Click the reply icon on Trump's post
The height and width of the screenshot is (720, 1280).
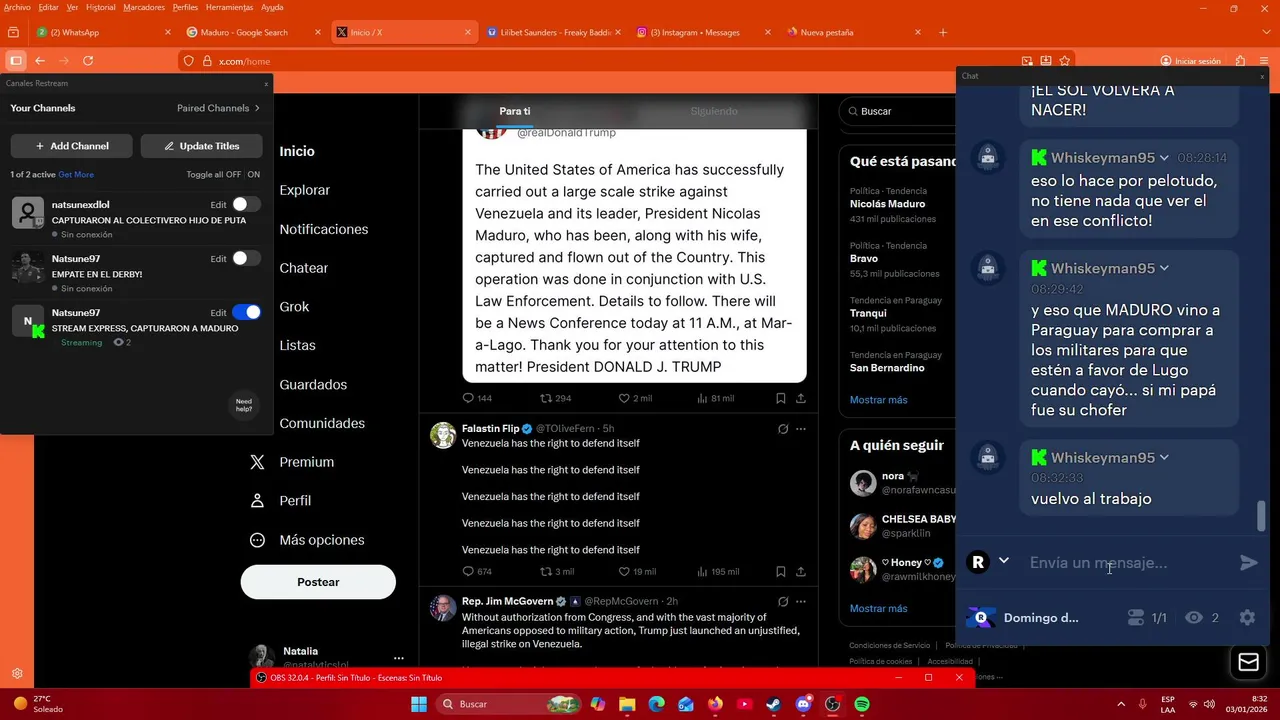point(468,398)
